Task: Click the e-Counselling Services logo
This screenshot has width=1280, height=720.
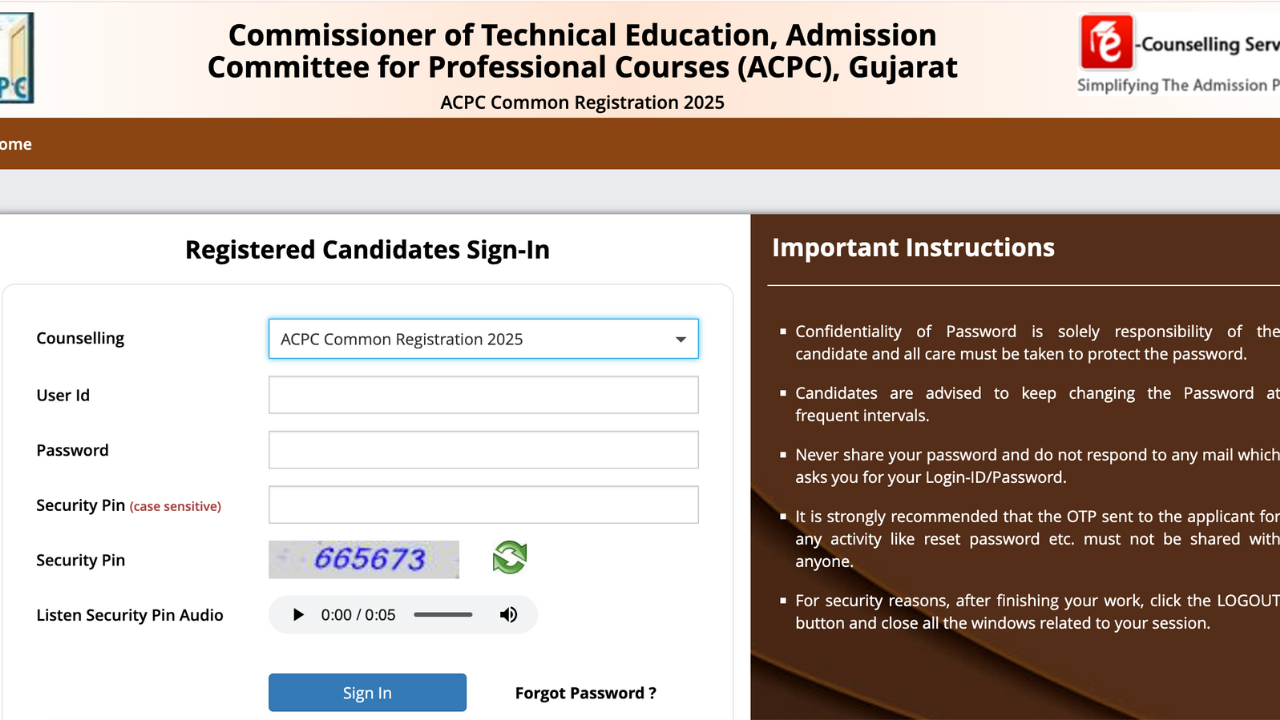Action: tap(1179, 54)
